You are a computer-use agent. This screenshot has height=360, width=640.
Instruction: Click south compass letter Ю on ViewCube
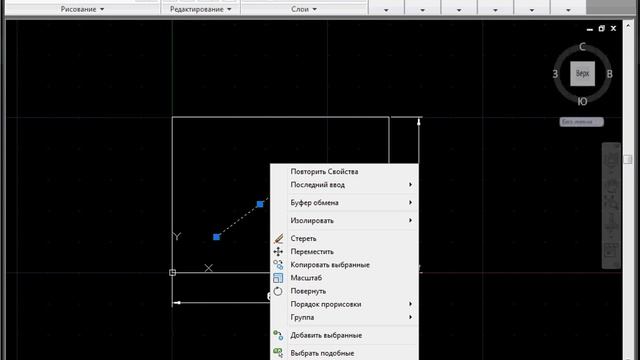click(582, 102)
